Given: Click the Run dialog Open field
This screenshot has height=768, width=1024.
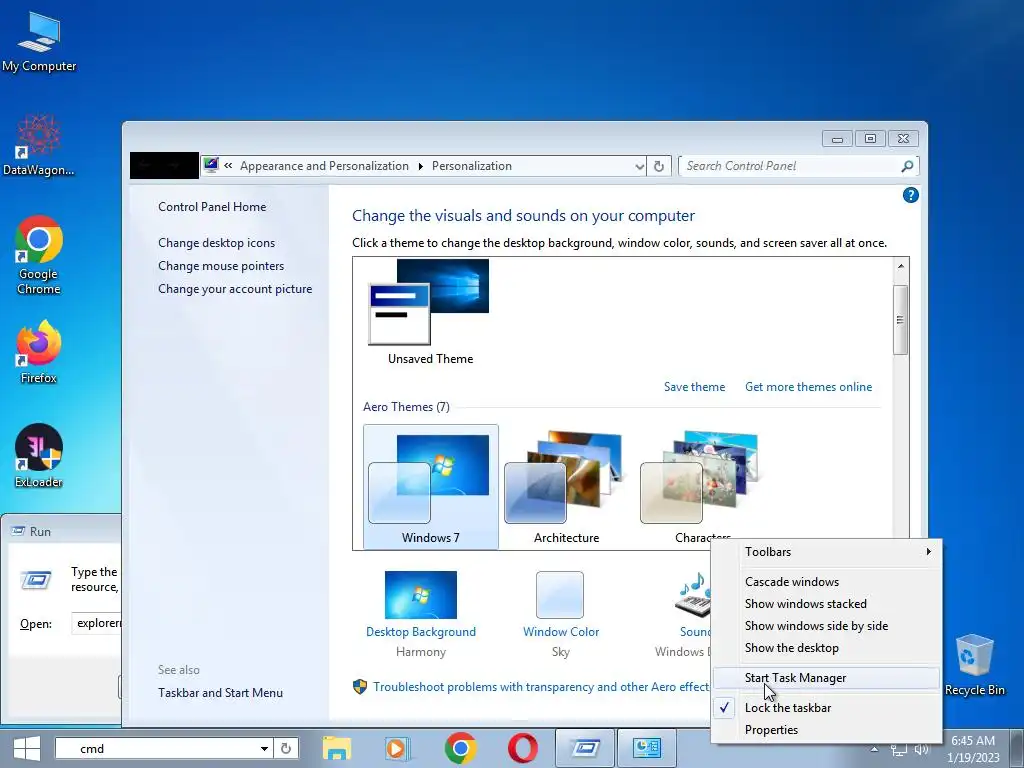Looking at the screenshot, I should [97, 623].
